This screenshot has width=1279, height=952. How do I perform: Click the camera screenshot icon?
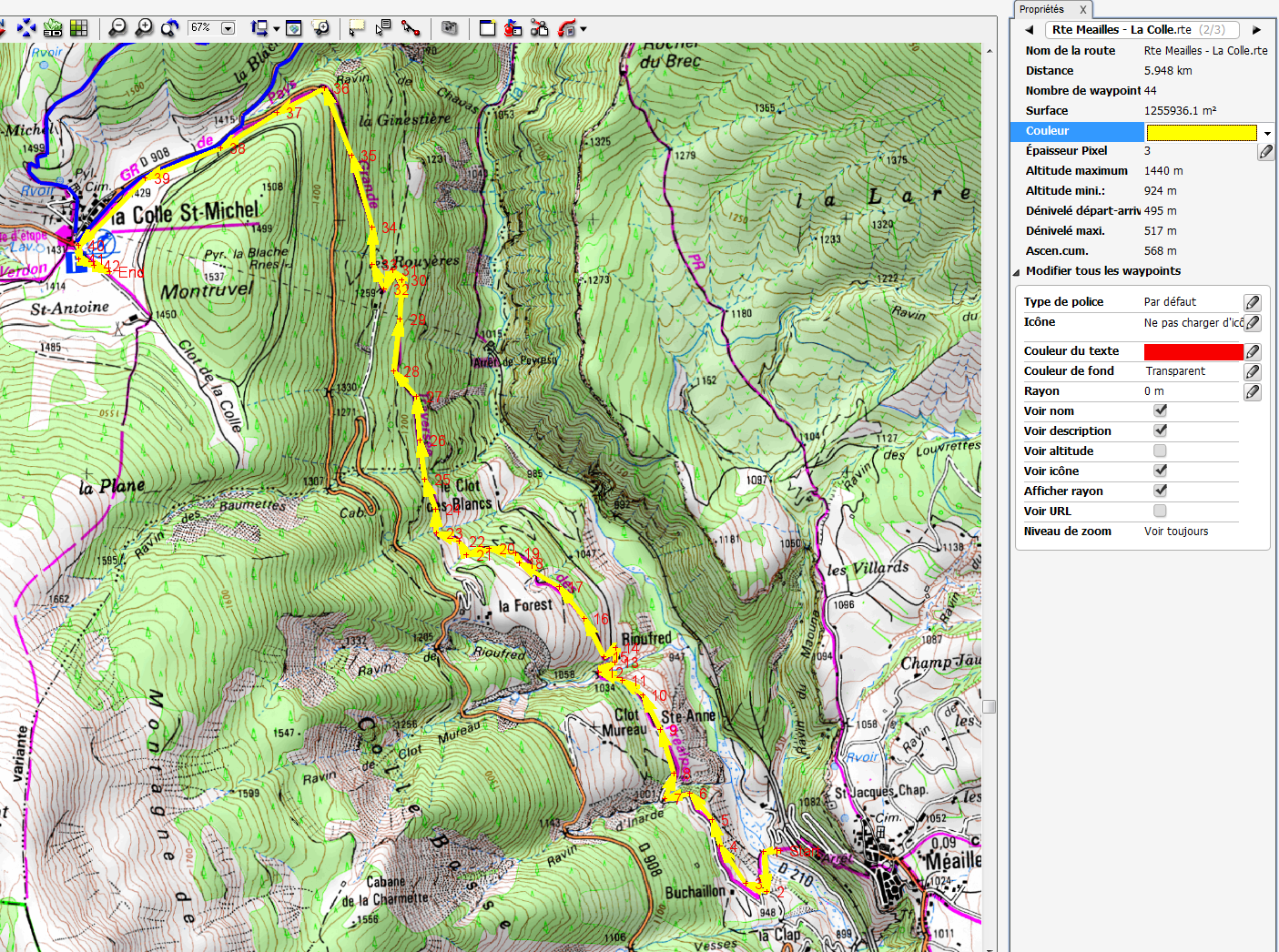click(x=449, y=28)
